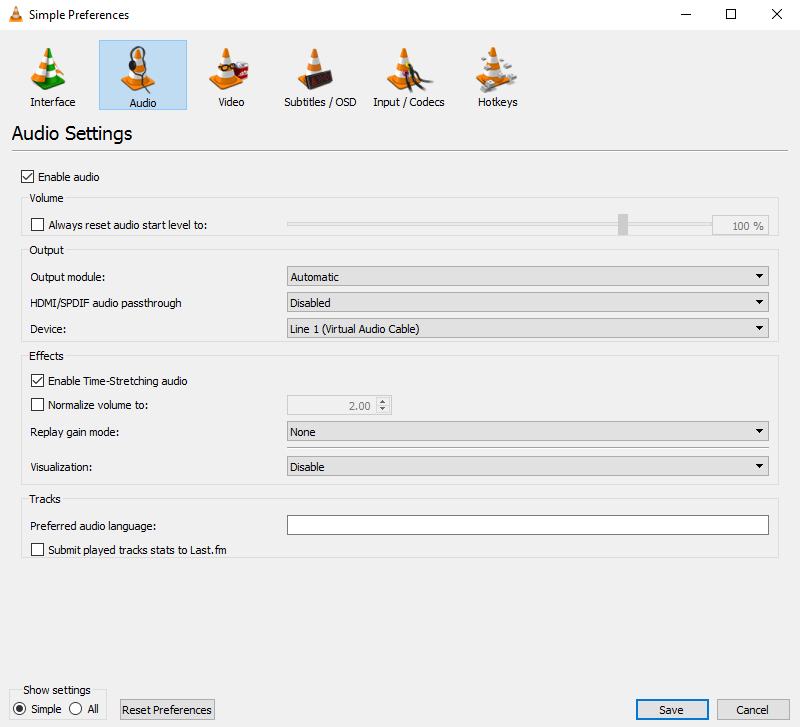Select the Simple settings radio button

click(x=22, y=709)
